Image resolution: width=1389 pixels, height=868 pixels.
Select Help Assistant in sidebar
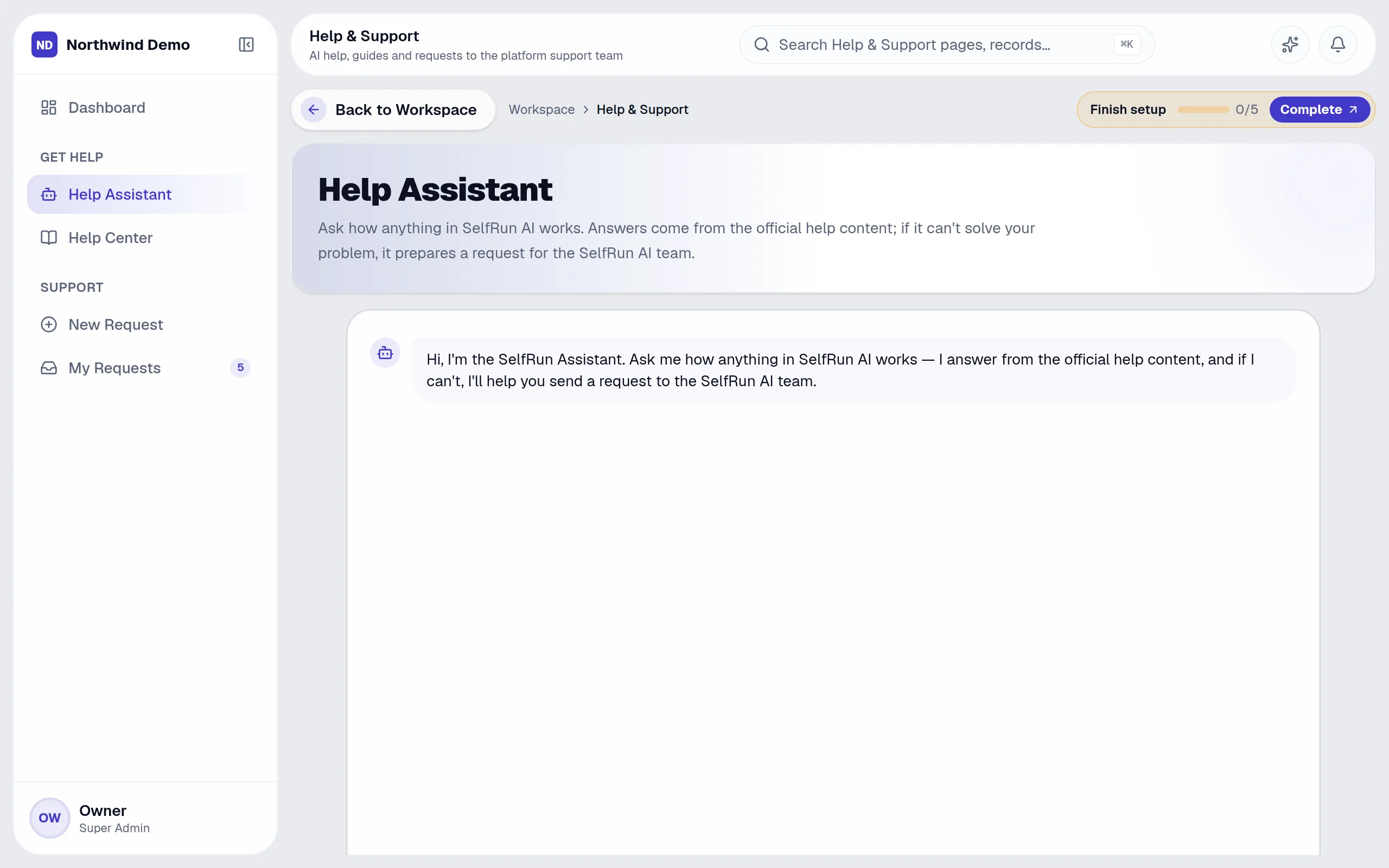pyautogui.click(x=145, y=195)
